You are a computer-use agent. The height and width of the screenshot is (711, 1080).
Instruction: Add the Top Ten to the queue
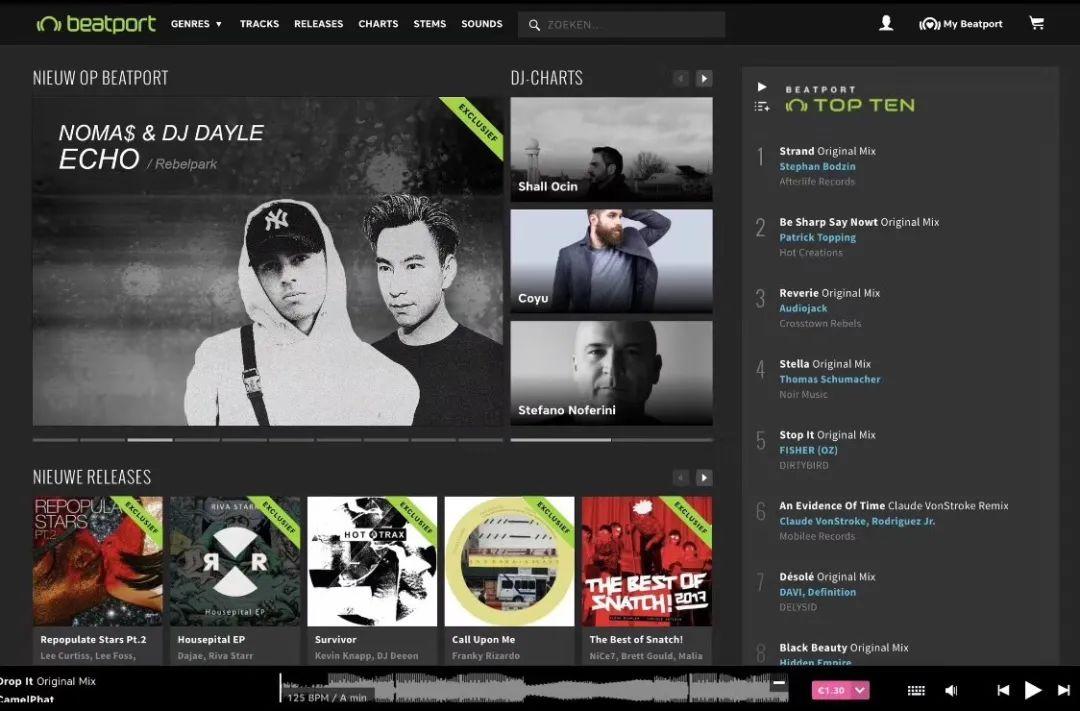(762, 106)
